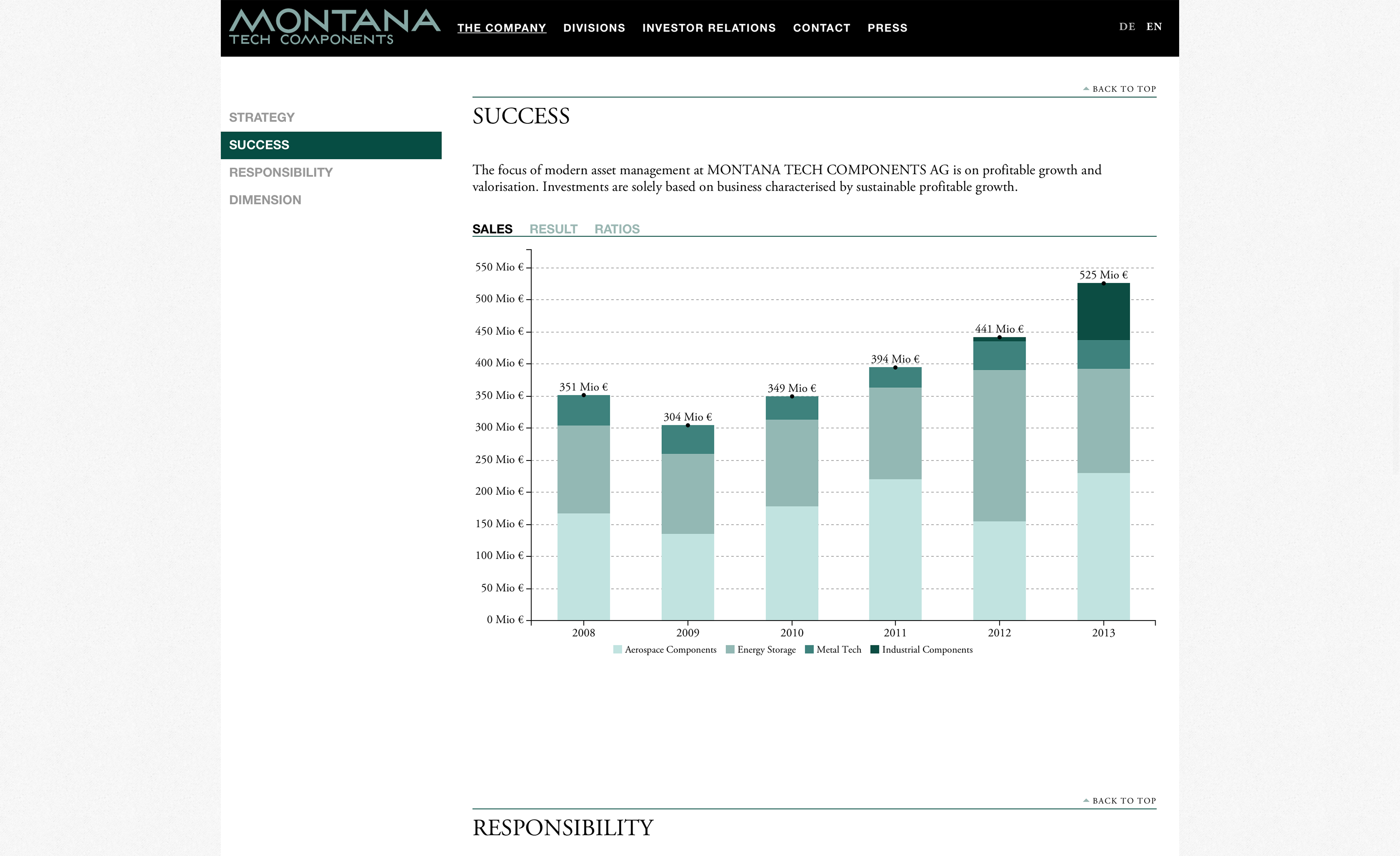Image resolution: width=1400 pixels, height=856 pixels.
Task: Click the Aerospace Components legend swatch
Action: click(x=617, y=650)
